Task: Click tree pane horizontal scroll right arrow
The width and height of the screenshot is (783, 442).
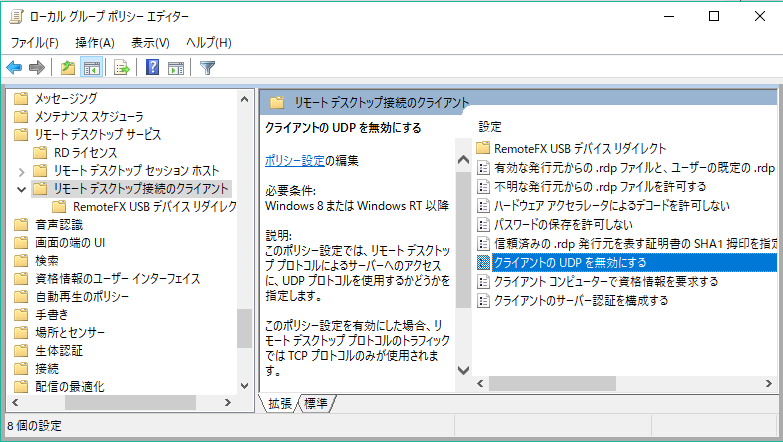Action: [x=228, y=403]
